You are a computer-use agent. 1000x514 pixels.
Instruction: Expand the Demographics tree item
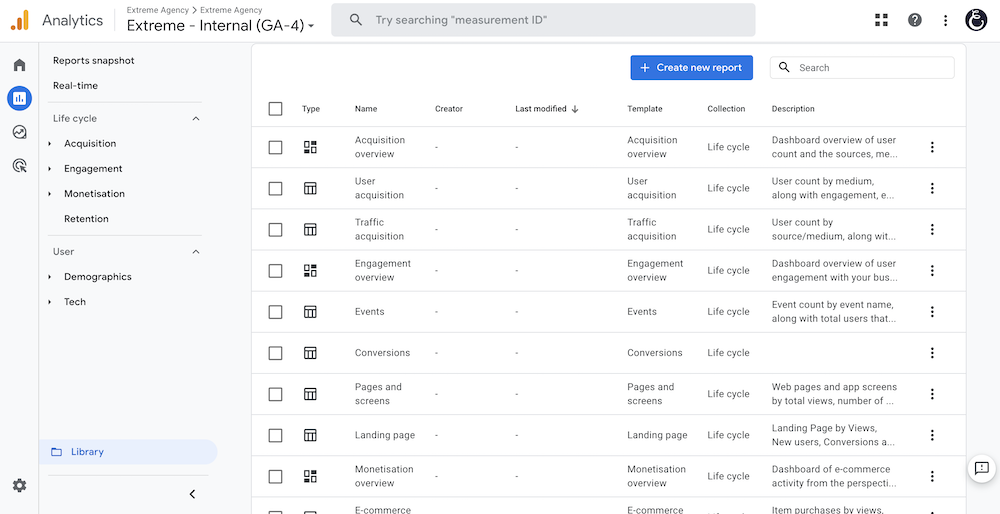(x=50, y=277)
